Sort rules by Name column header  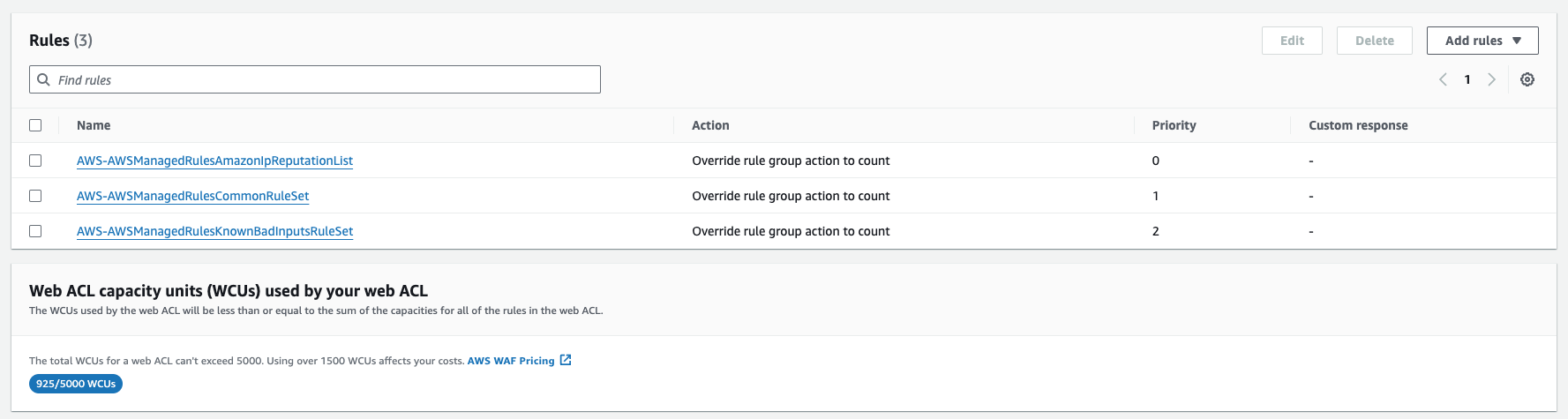click(x=94, y=125)
